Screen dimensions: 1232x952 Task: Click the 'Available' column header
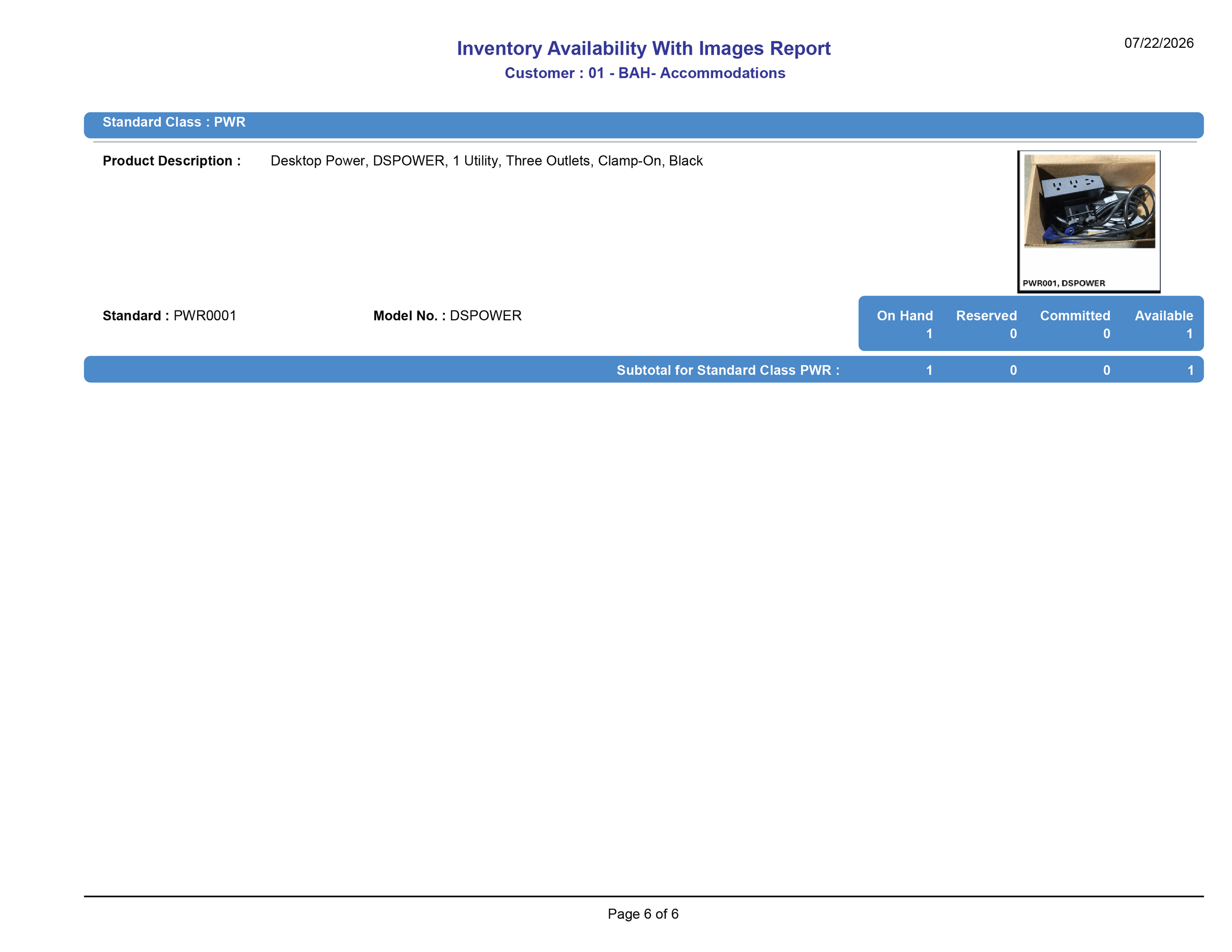[x=1164, y=315]
